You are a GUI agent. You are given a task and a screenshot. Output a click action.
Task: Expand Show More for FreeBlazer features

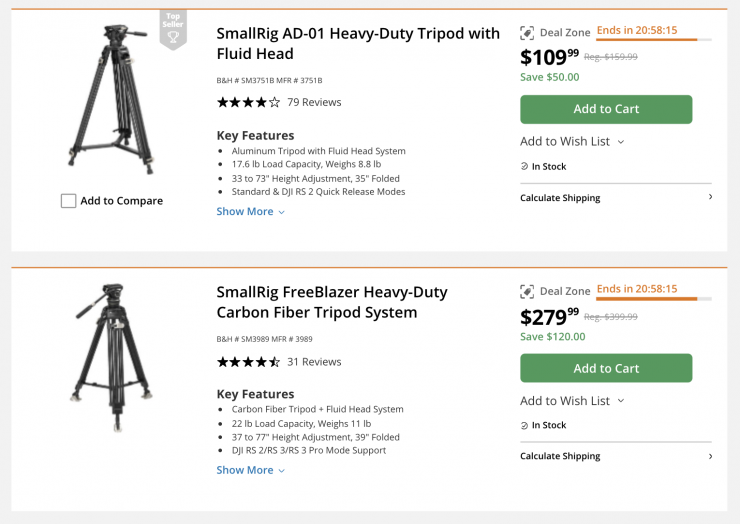[x=251, y=470]
